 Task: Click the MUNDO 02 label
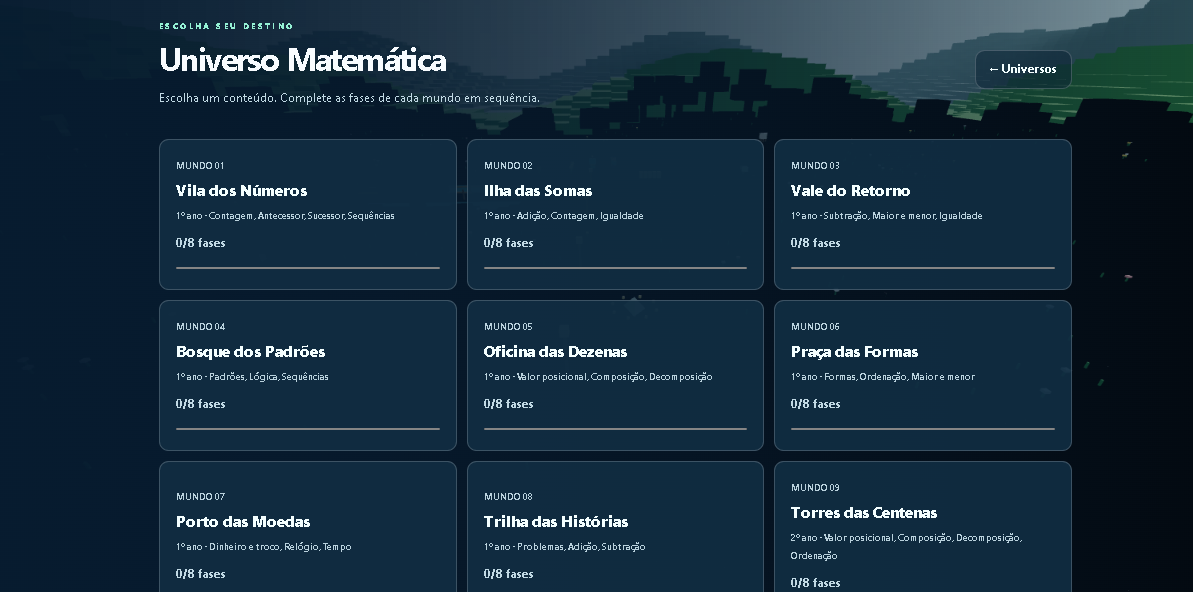508,166
